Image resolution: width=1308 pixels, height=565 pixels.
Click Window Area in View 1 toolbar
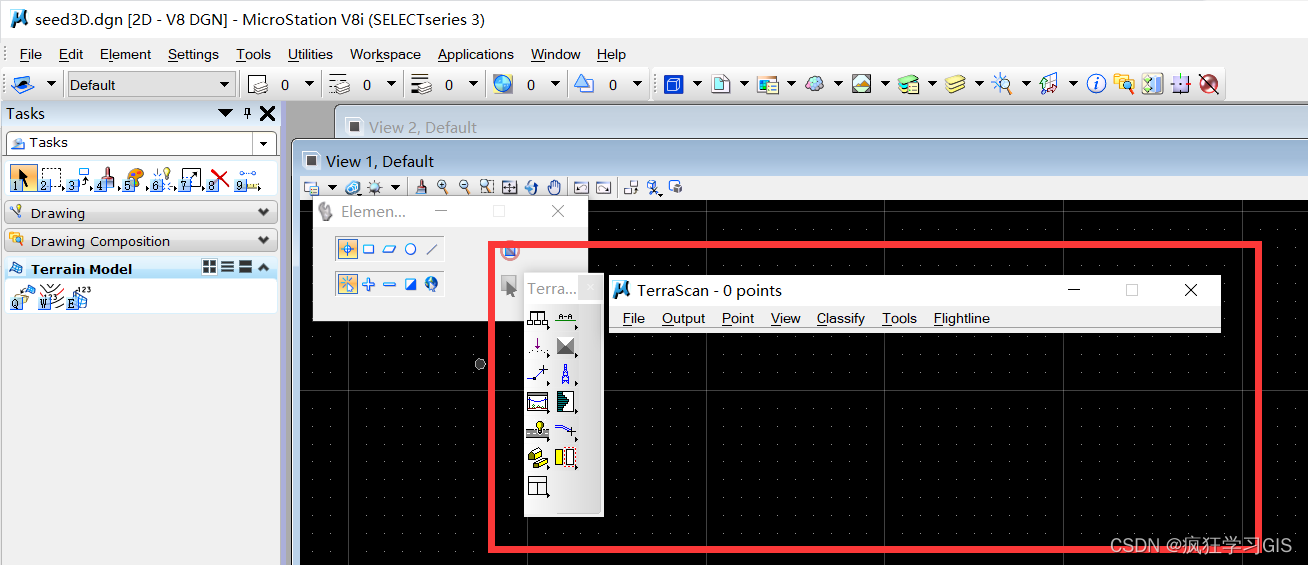click(487, 187)
